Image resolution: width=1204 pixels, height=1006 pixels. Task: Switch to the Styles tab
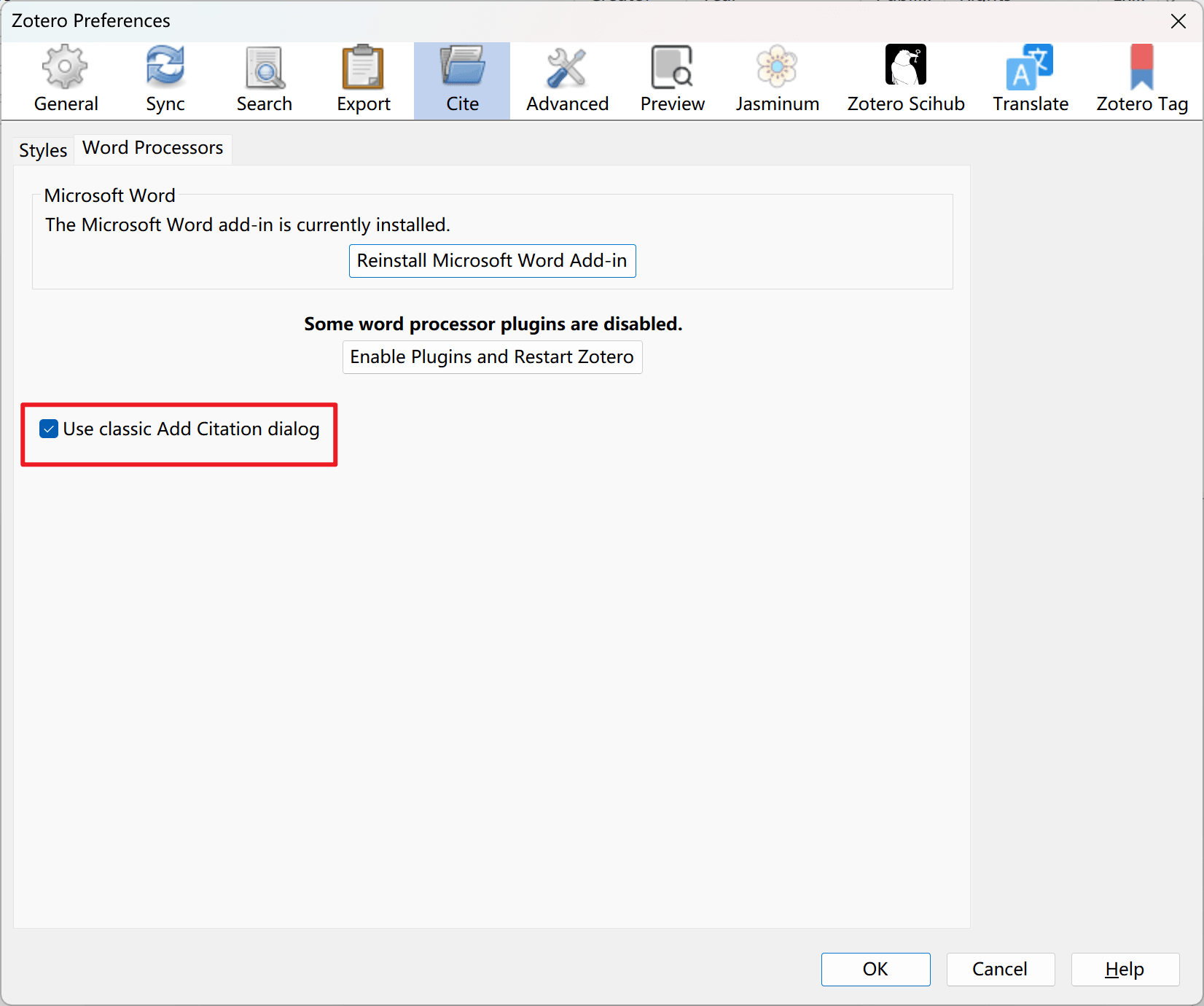tap(43, 150)
